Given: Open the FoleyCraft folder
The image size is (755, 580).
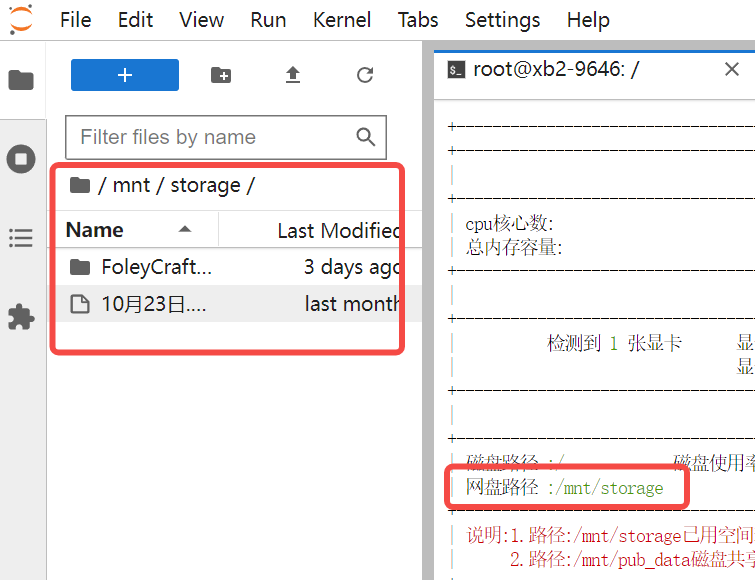Looking at the screenshot, I should (x=157, y=267).
